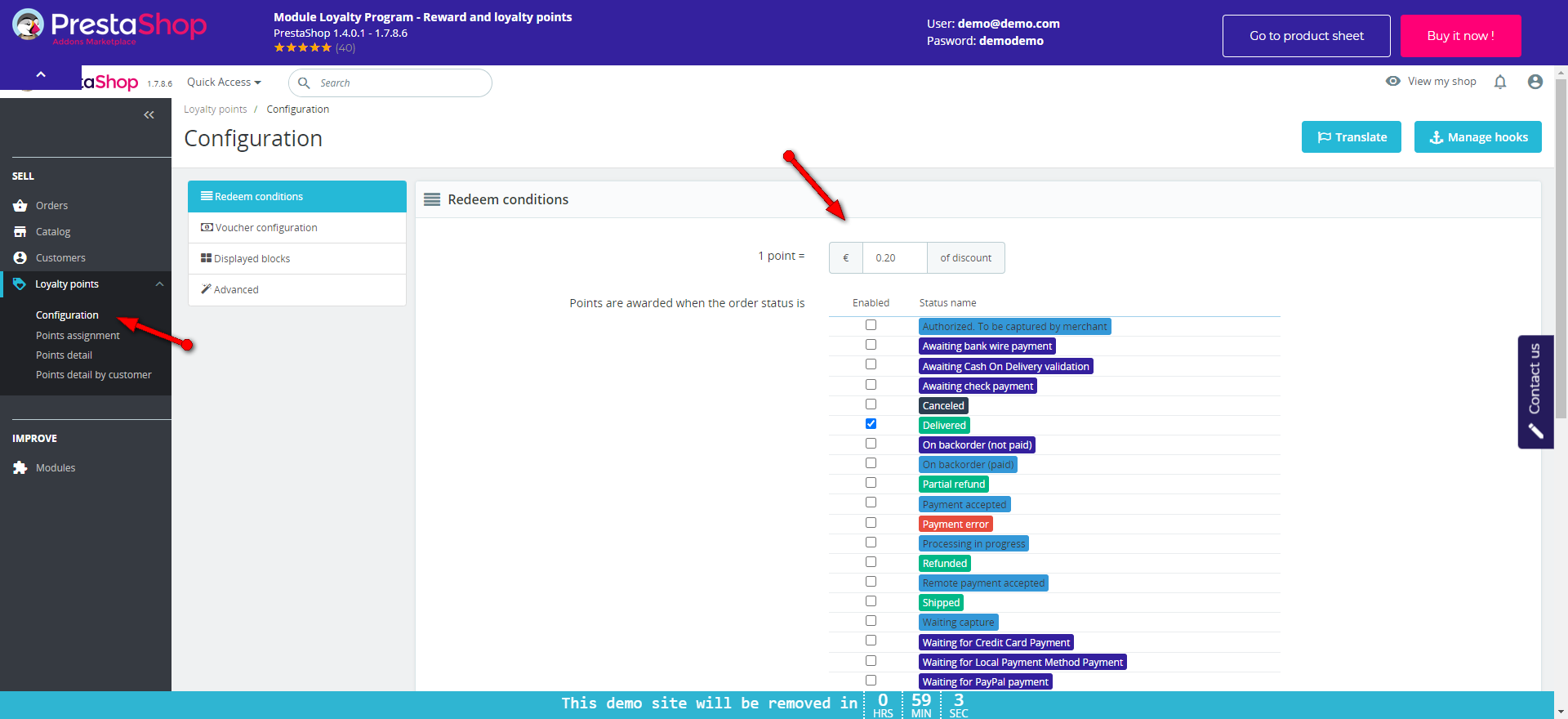
Task: Click the Payment error status label
Action: [x=955, y=525]
